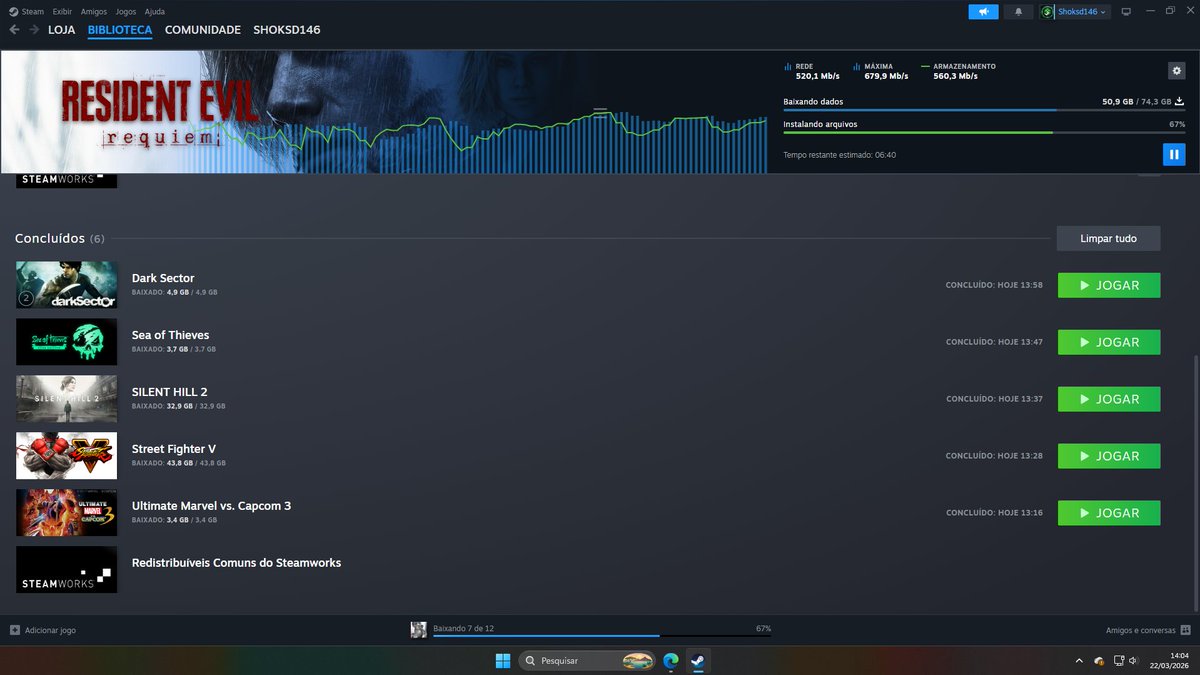The height and width of the screenshot is (675, 1200).
Task: Select Redistribuíveis Comuns do Steamworks title
Action: 237,563
